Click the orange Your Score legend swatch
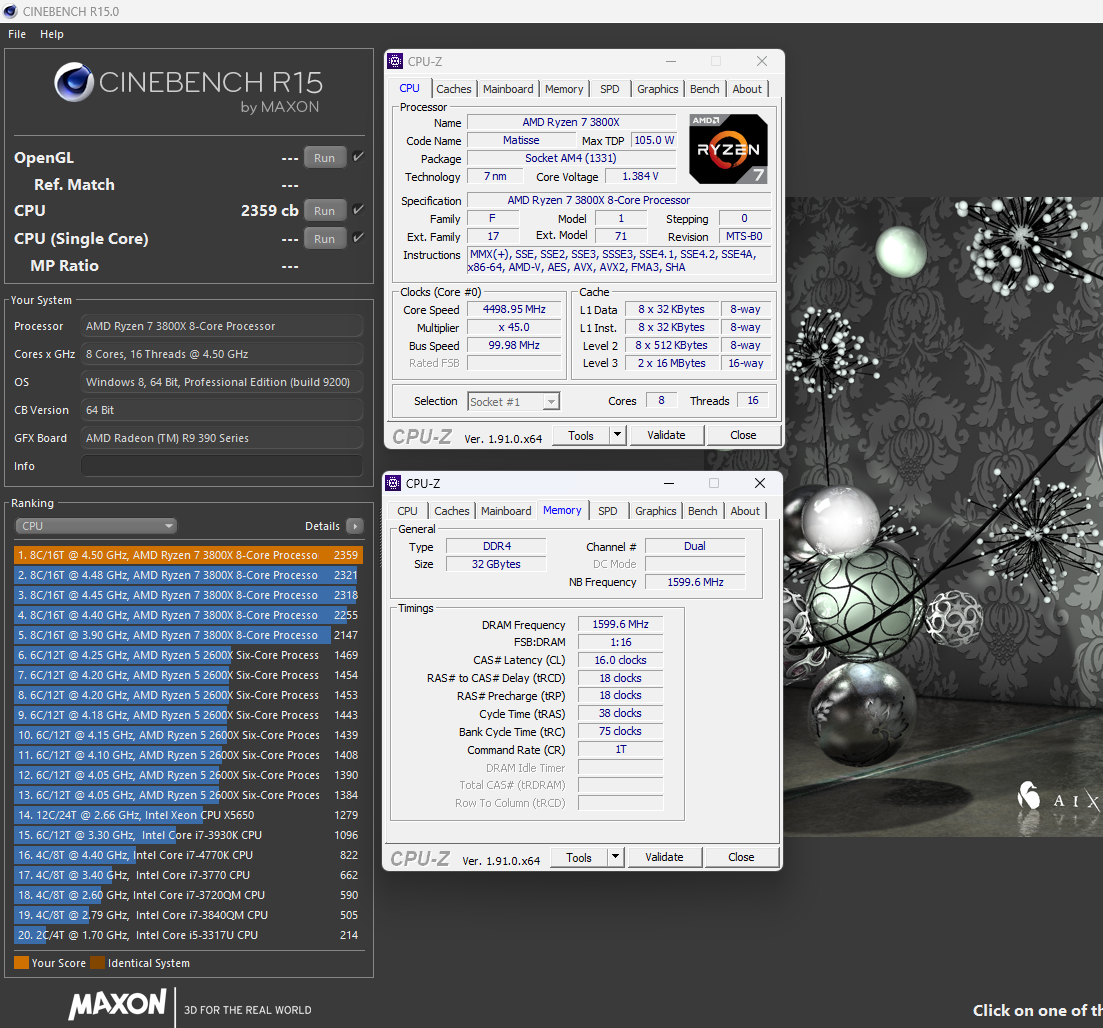 [21, 963]
